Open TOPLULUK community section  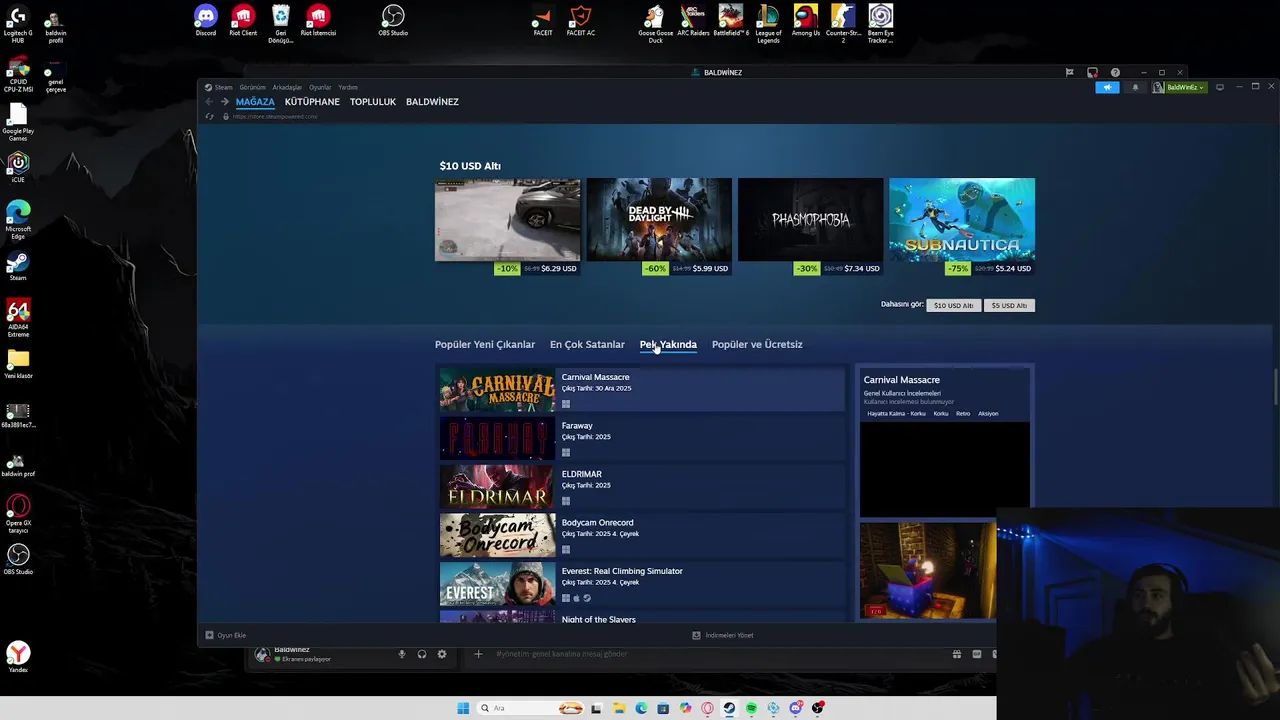[373, 102]
